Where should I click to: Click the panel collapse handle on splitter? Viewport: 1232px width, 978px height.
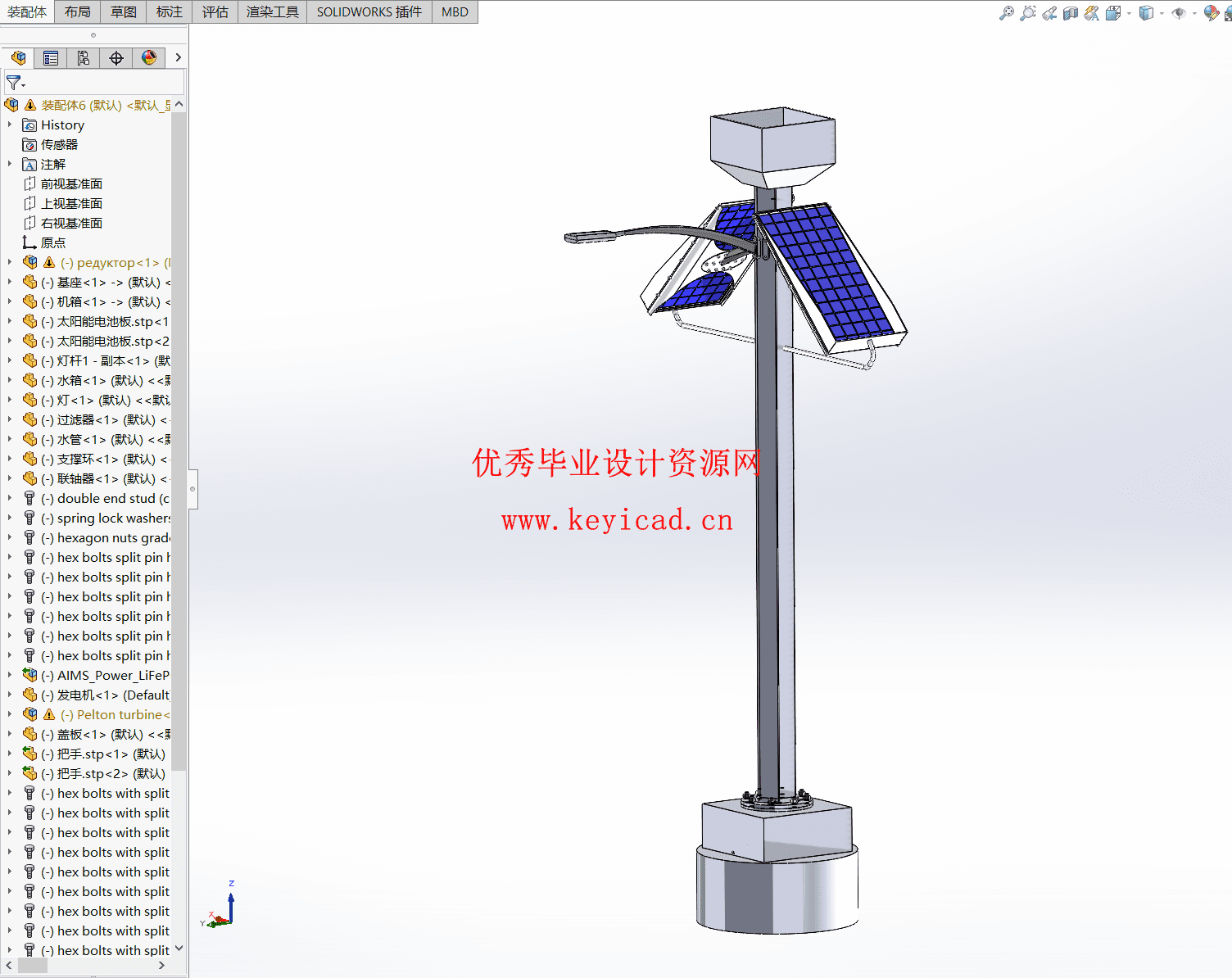(192, 489)
